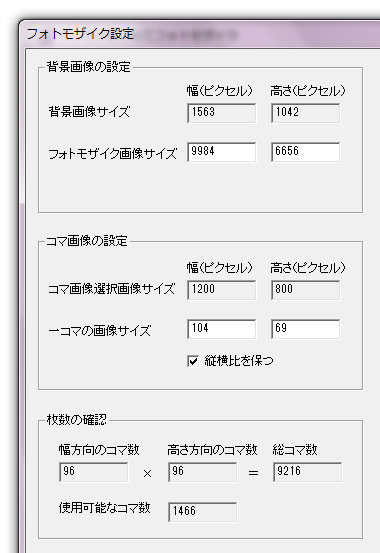Click the 総コマ数 field showing 9216
Image resolution: width=380 pixels, height=553 pixels.
[307, 472]
